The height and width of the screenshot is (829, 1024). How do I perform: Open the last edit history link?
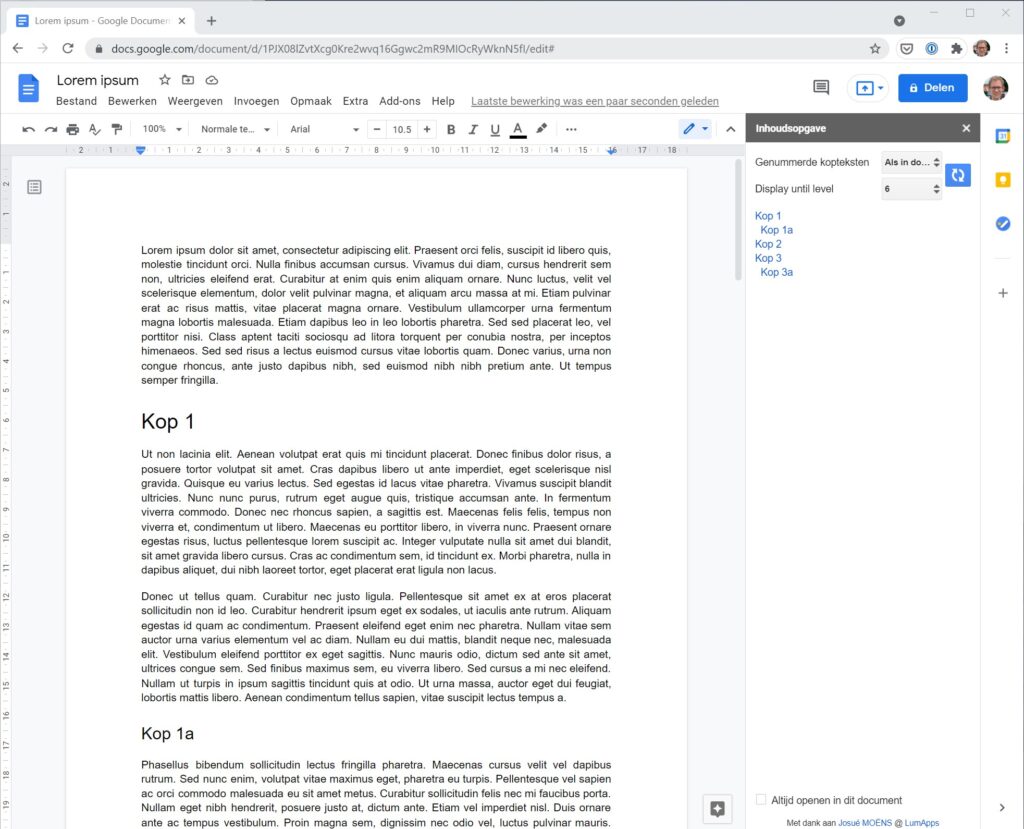595,101
